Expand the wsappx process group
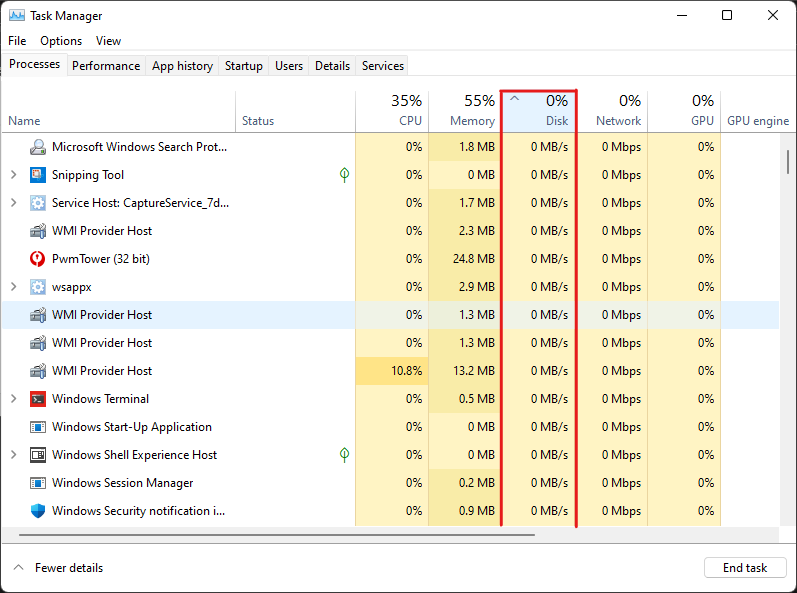This screenshot has width=797, height=593. (14, 287)
